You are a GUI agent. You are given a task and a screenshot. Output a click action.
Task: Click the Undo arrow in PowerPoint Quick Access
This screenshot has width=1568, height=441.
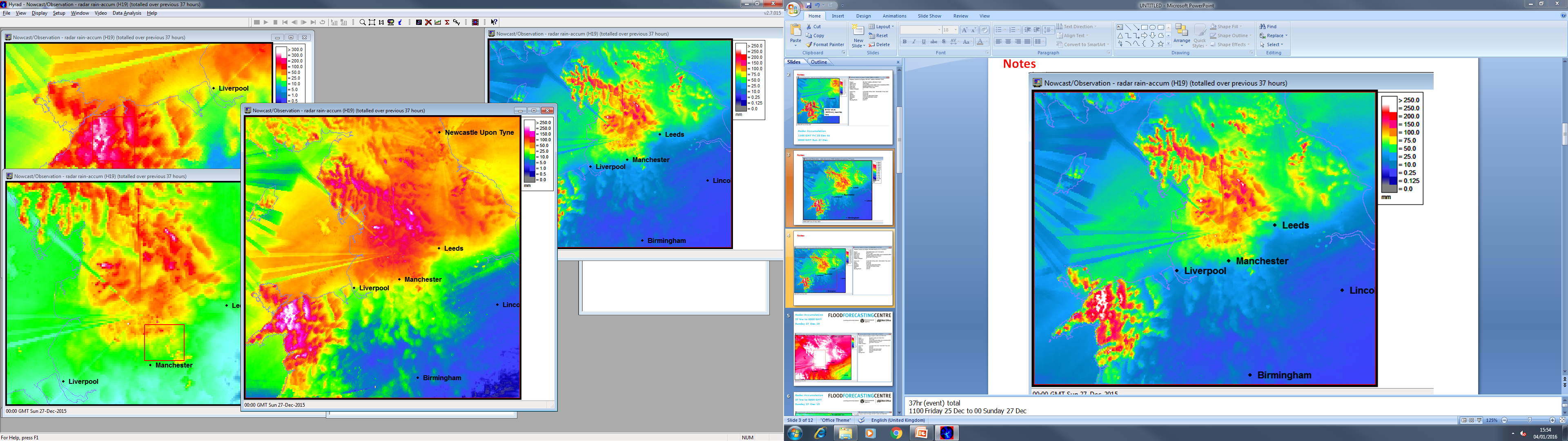pyautogui.click(x=817, y=5)
